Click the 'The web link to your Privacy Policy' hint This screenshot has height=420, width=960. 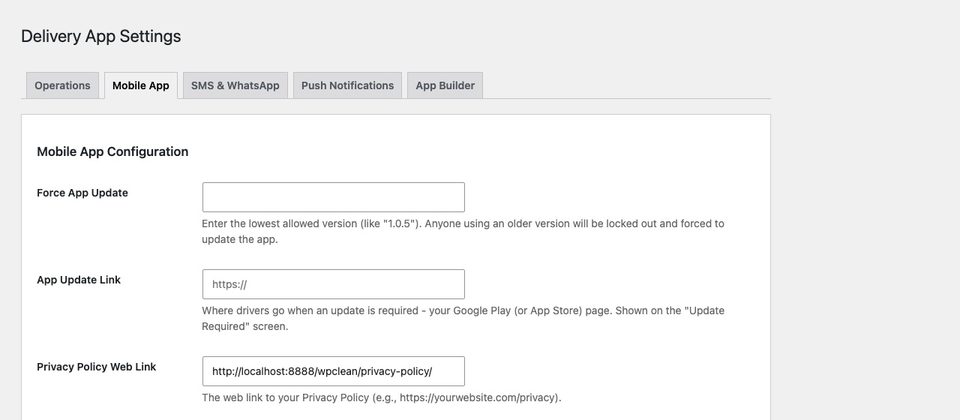tap(381, 397)
